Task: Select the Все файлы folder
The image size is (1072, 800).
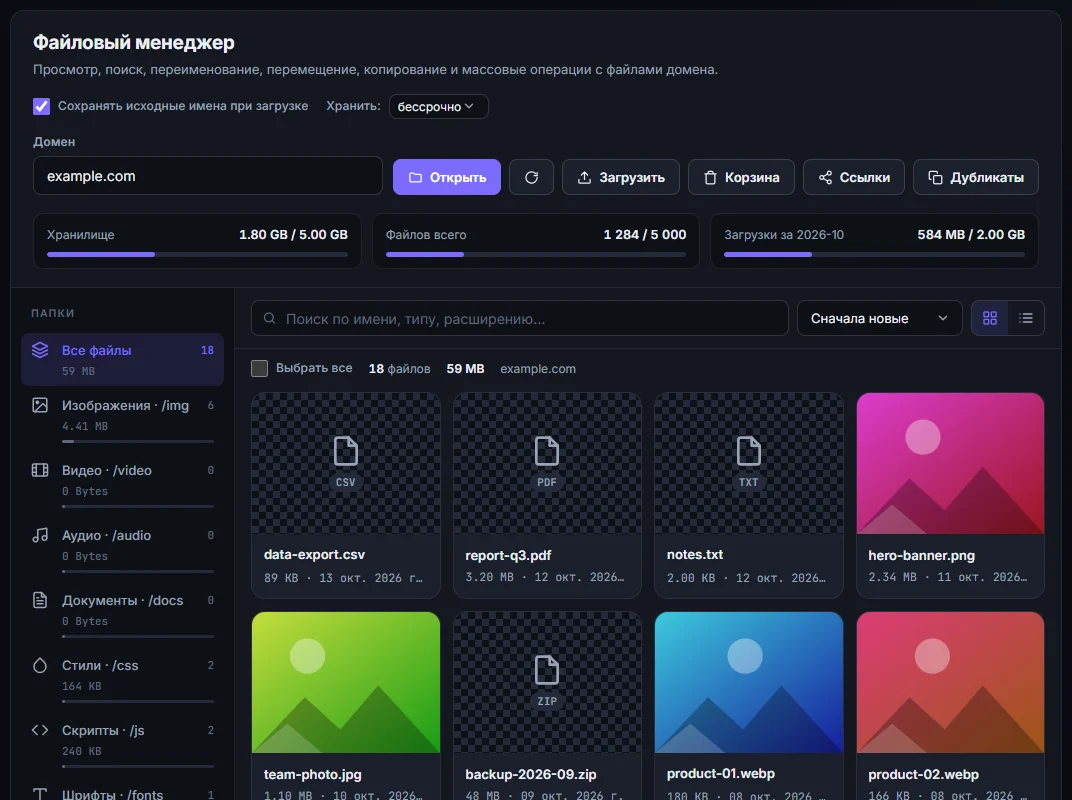Action: (122, 359)
